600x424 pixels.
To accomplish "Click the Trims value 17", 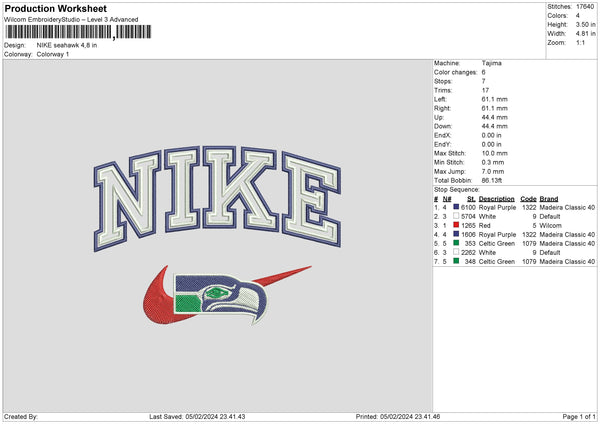I will (485, 90).
